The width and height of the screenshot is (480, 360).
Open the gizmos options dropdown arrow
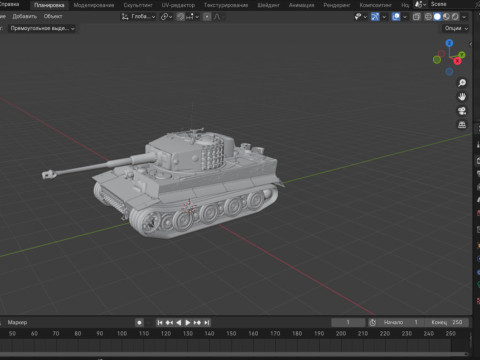(384, 17)
